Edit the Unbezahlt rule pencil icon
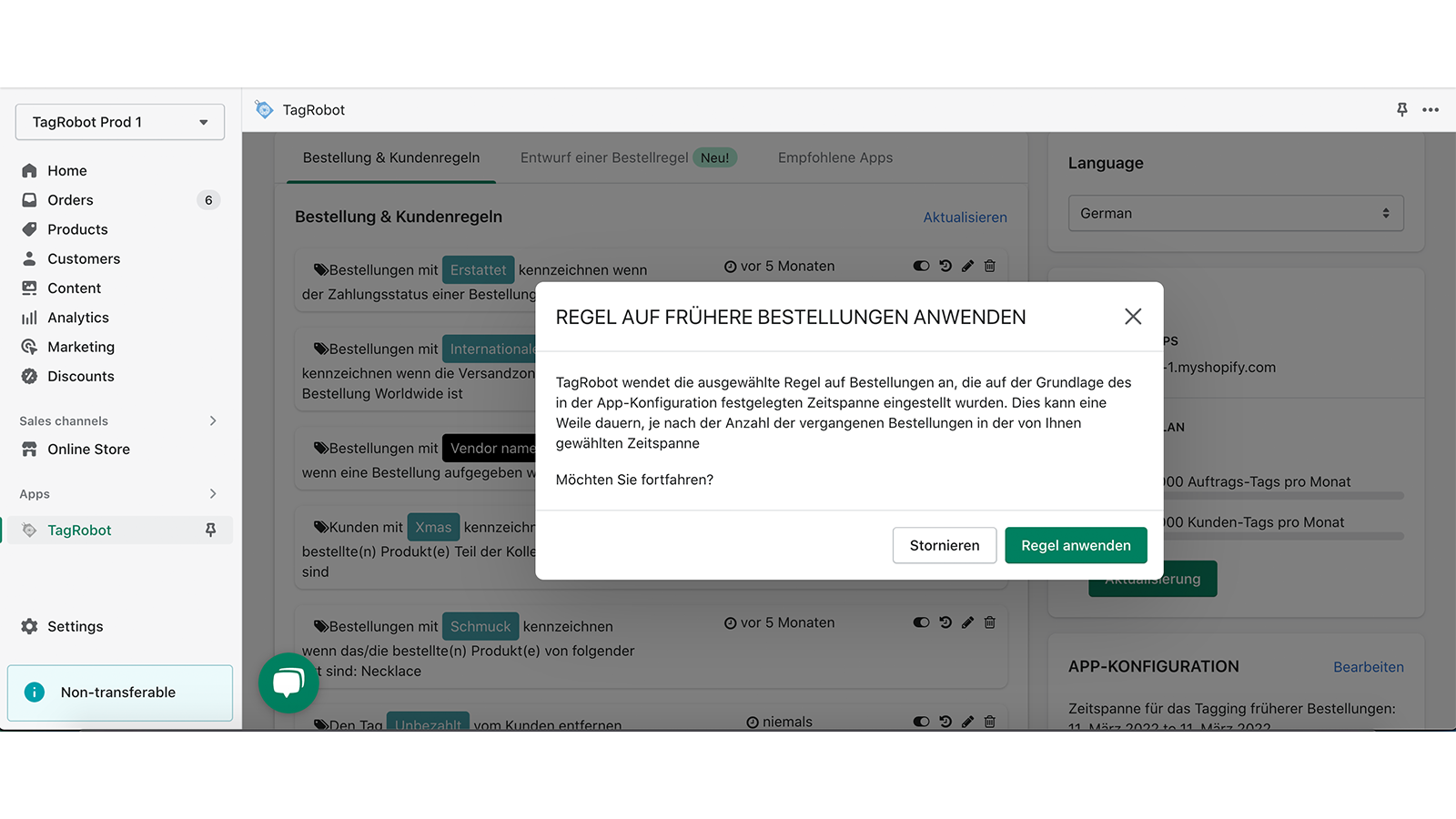The height and width of the screenshot is (819, 1456). 967,722
